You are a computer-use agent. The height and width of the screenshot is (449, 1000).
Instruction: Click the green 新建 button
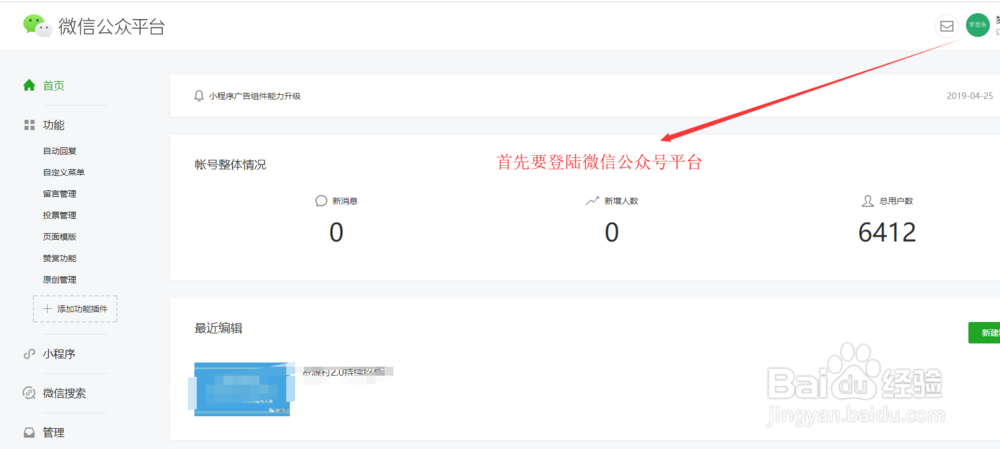pos(984,333)
